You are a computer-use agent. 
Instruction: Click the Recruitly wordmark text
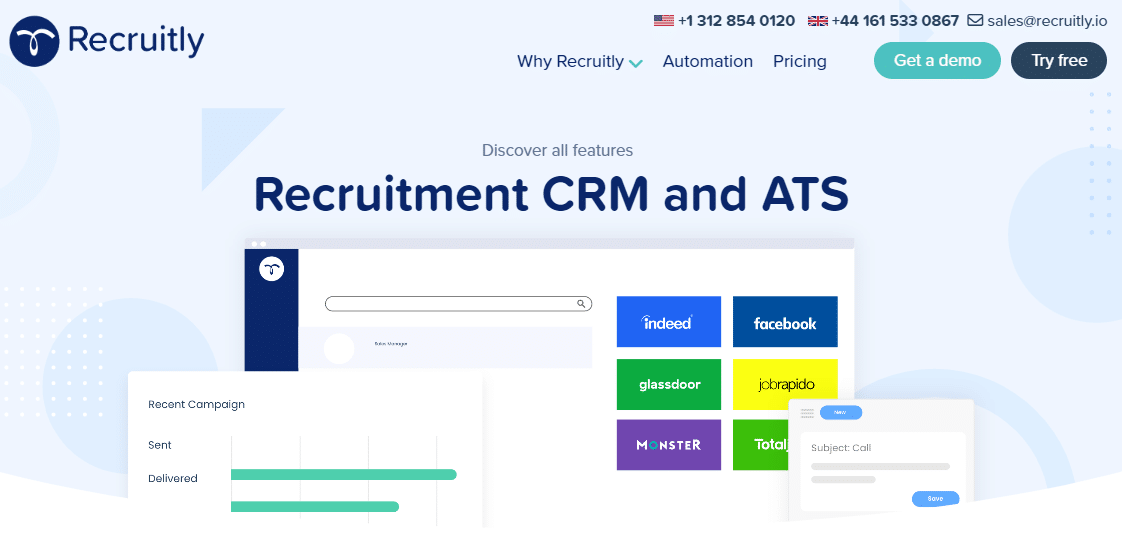(136, 40)
